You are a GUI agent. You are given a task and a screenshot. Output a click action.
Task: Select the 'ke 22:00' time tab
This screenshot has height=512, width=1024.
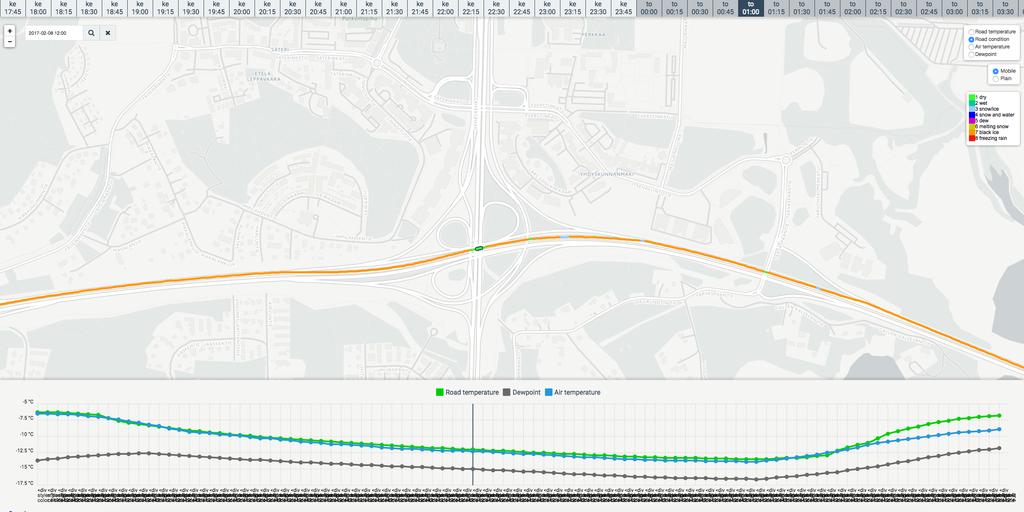click(x=445, y=8)
